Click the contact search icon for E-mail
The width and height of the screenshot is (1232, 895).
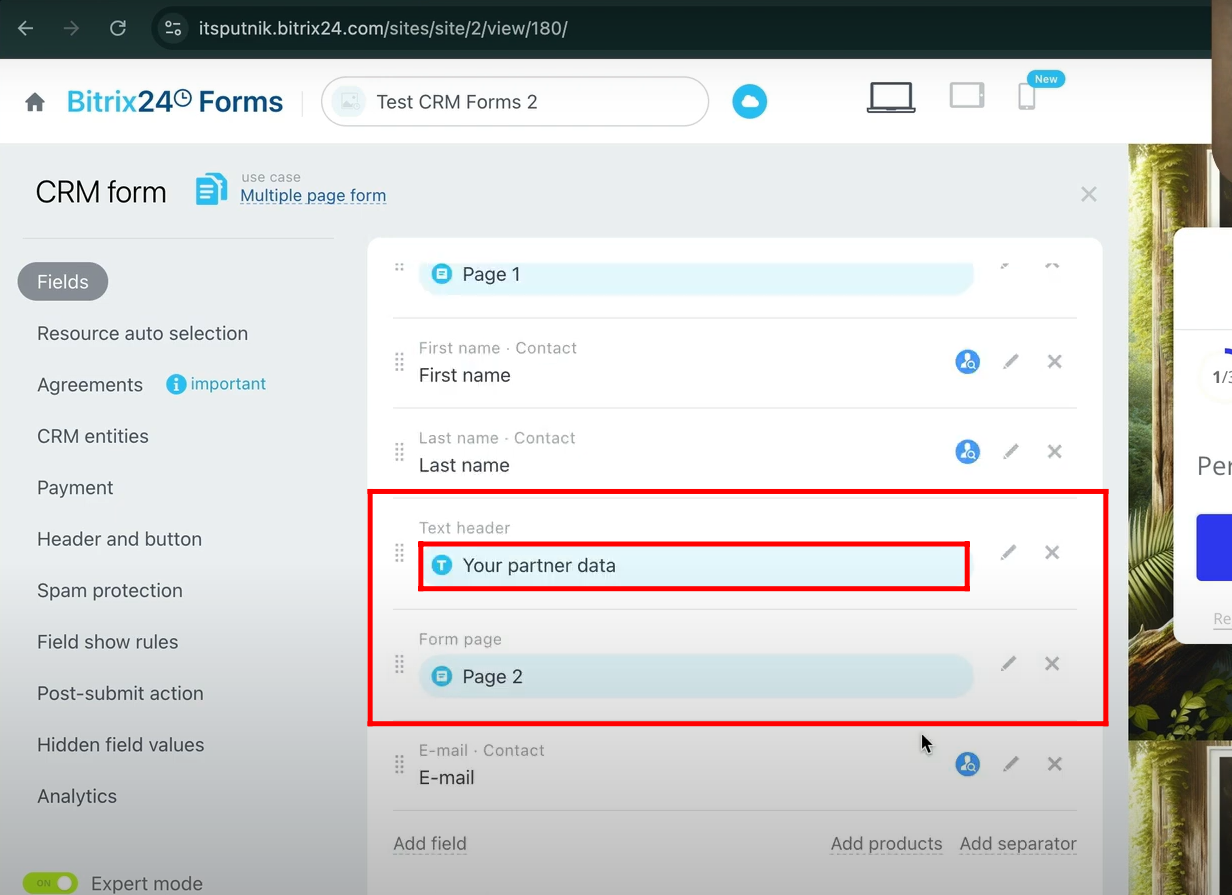(x=967, y=765)
